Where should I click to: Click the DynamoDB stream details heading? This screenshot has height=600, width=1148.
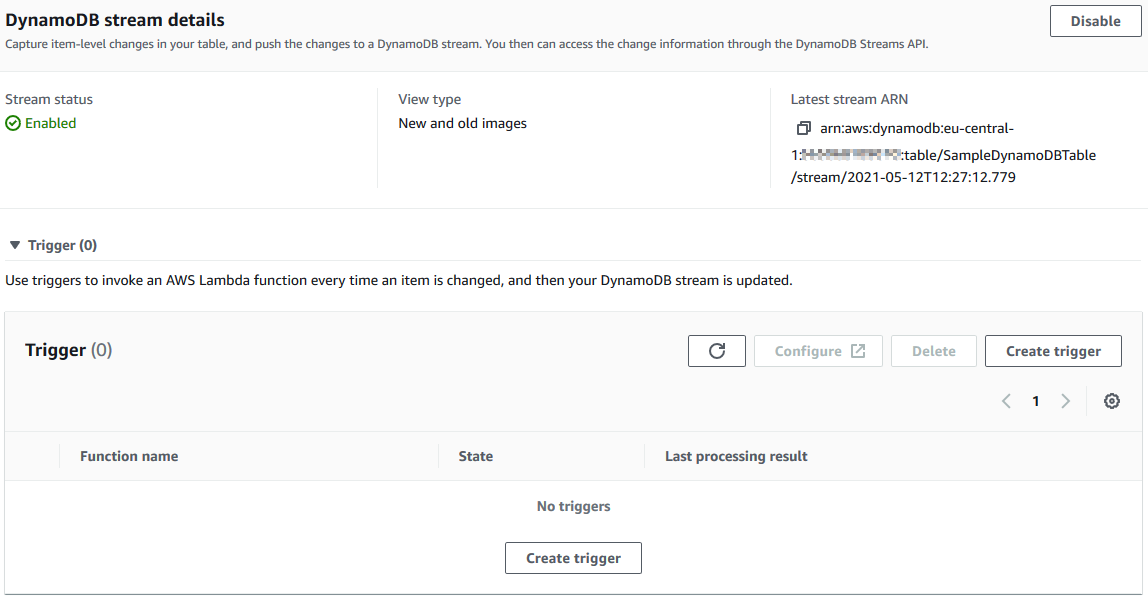115,20
